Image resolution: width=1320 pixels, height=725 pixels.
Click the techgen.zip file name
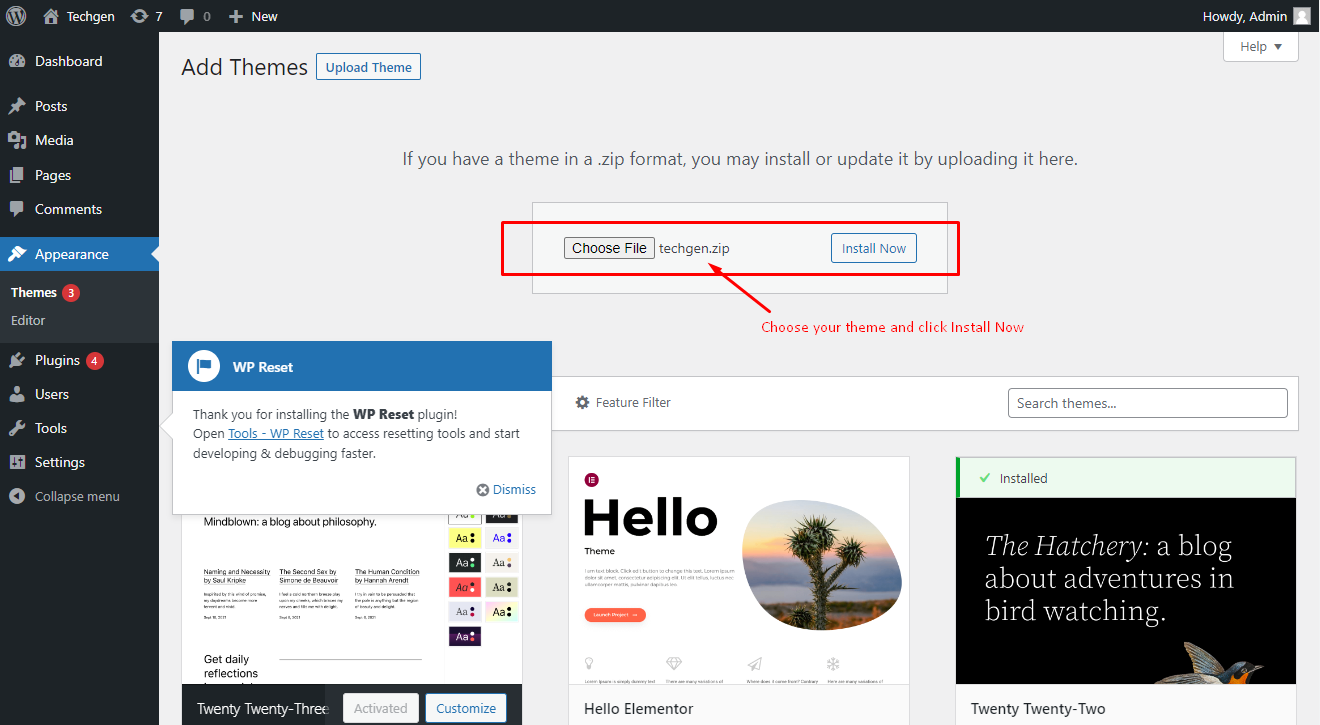point(694,249)
